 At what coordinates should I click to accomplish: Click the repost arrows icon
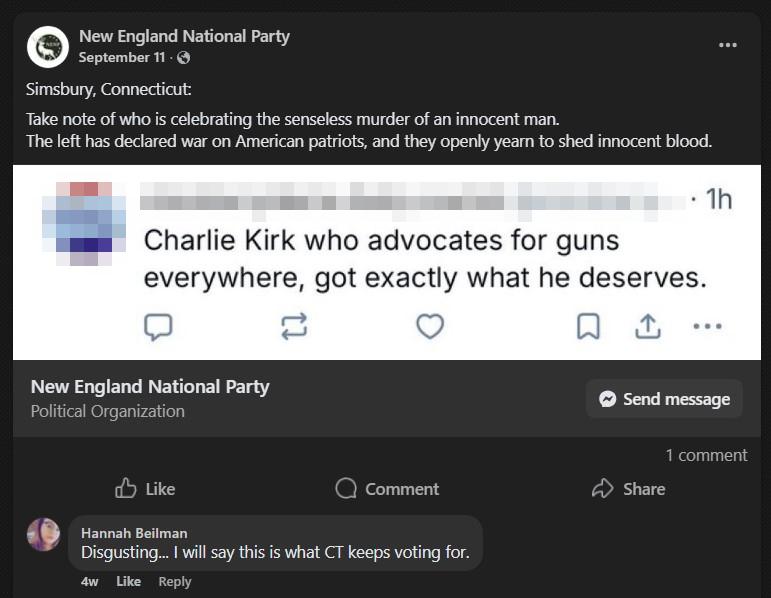[294, 326]
